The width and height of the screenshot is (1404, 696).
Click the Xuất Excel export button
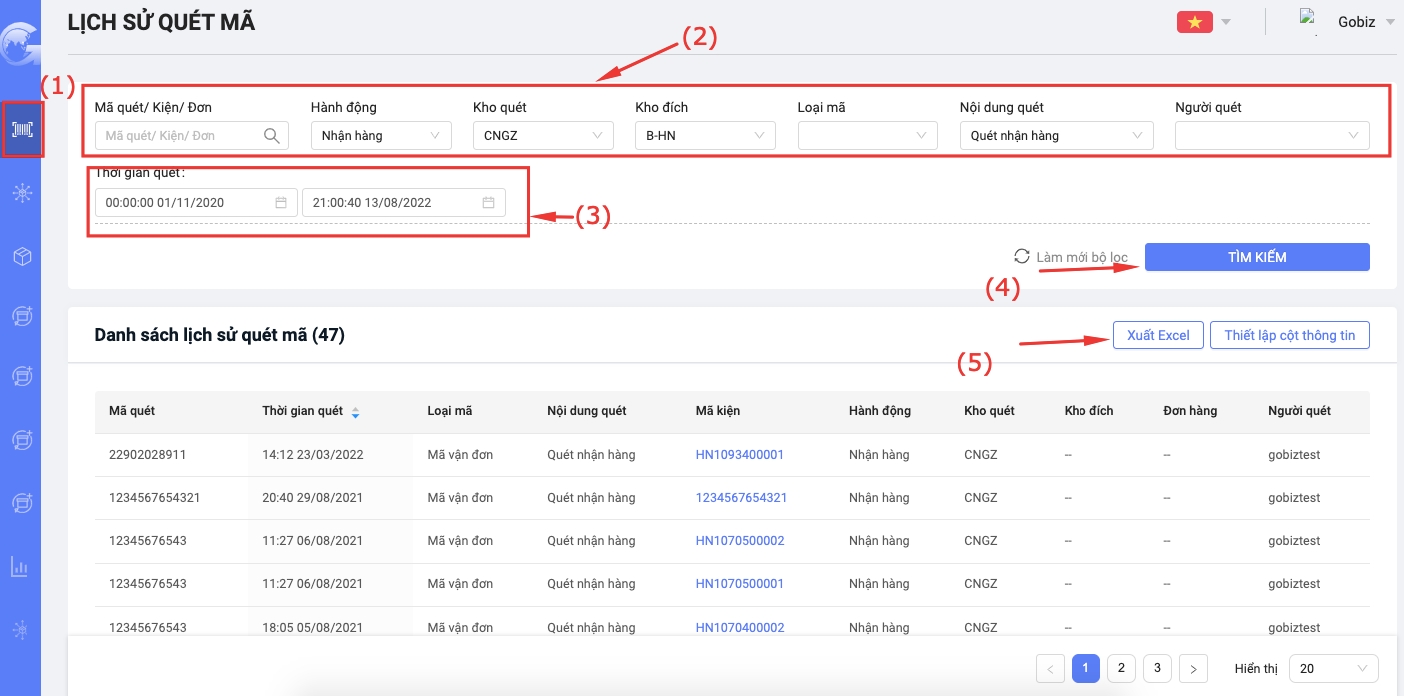point(1157,335)
